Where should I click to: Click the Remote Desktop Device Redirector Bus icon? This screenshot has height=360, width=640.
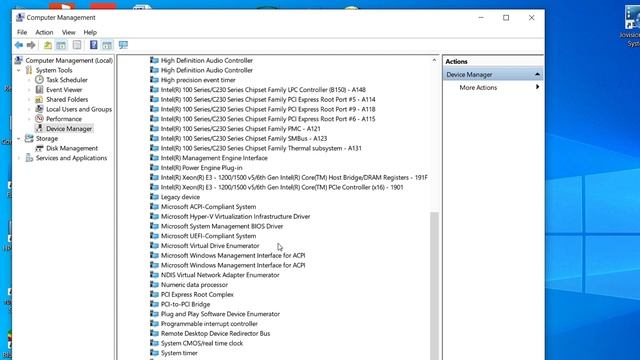(x=154, y=333)
